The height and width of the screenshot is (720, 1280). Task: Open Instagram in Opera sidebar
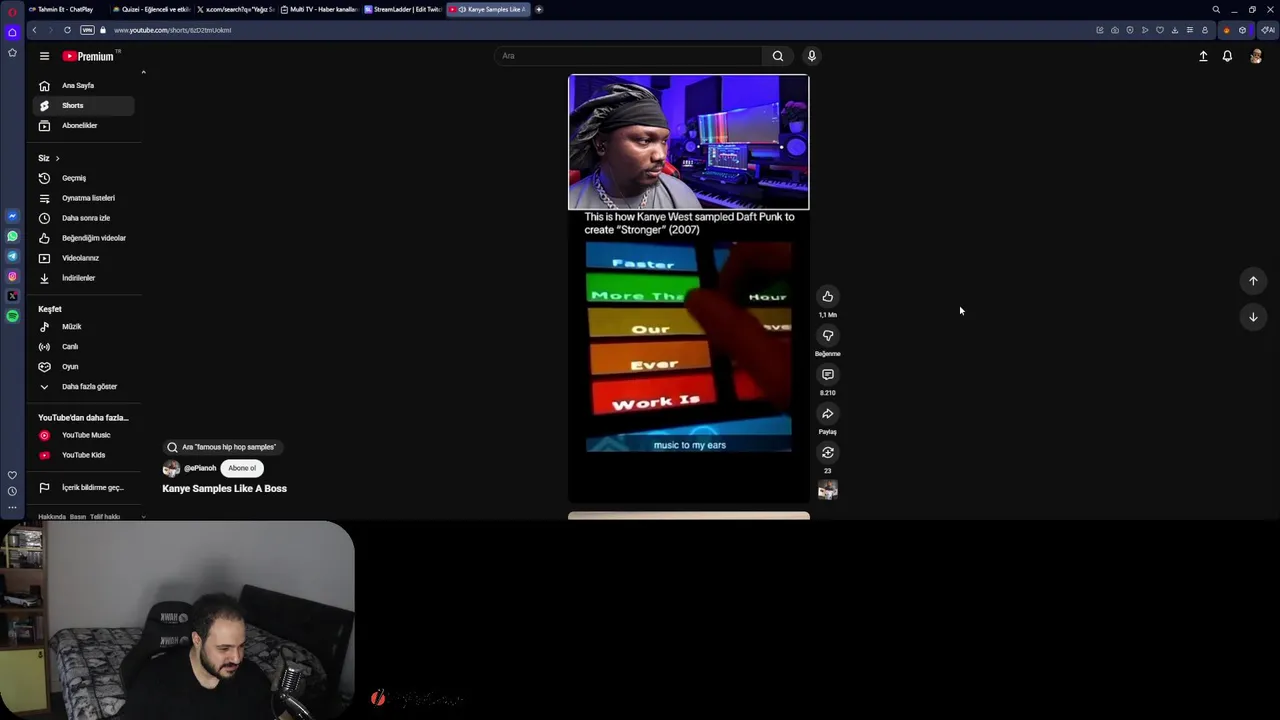(12, 276)
